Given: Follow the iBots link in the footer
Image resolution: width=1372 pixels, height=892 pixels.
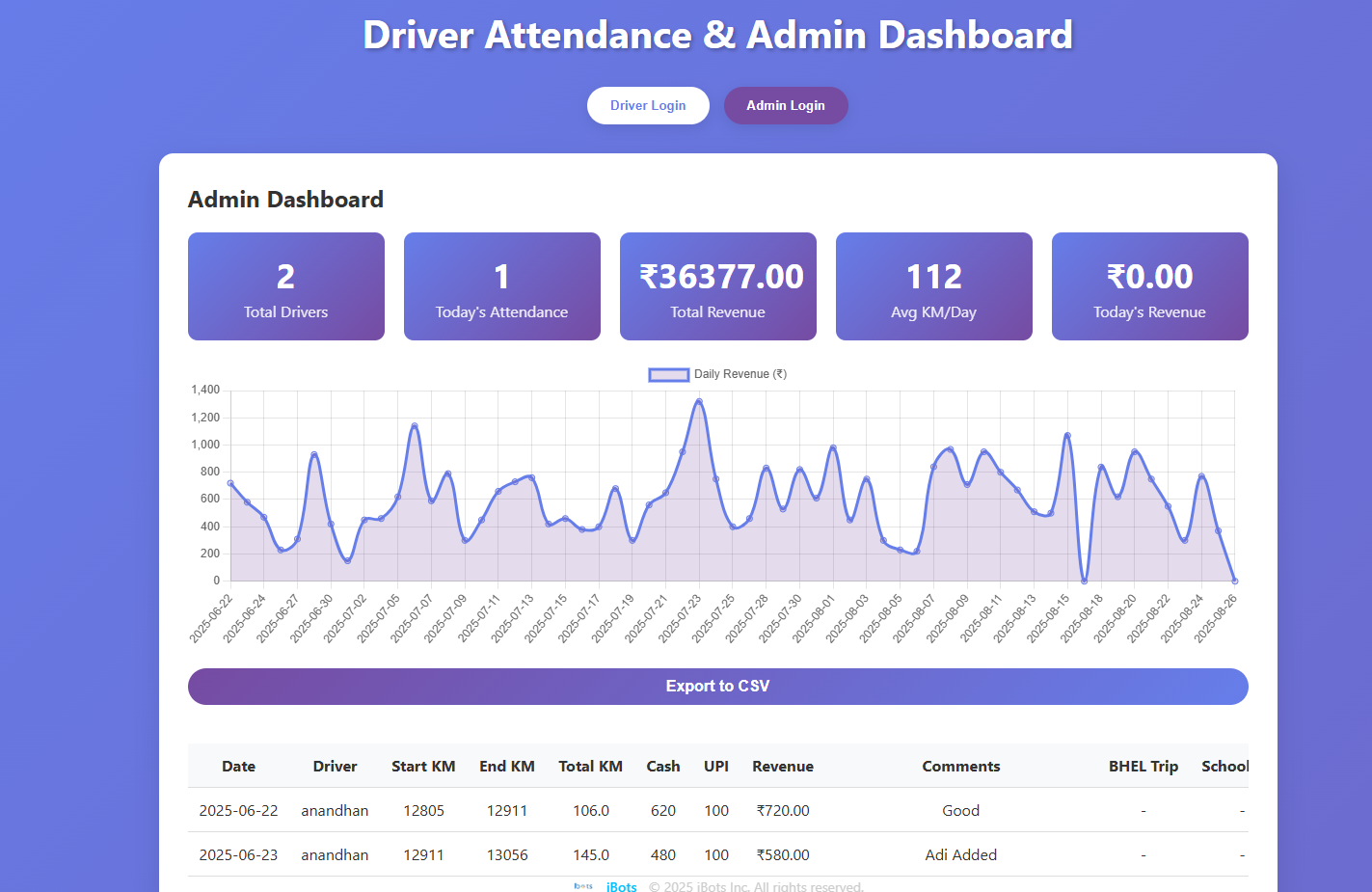Looking at the screenshot, I should [621, 886].
